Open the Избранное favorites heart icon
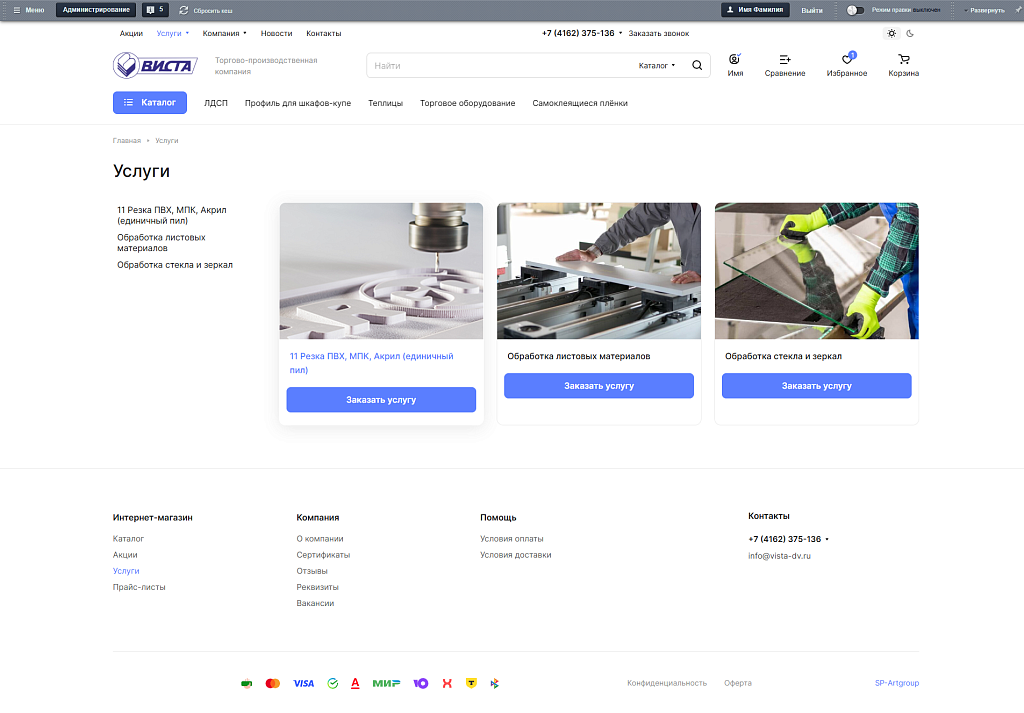This screenshot has width=1024, height=713. tap(847, 60)
